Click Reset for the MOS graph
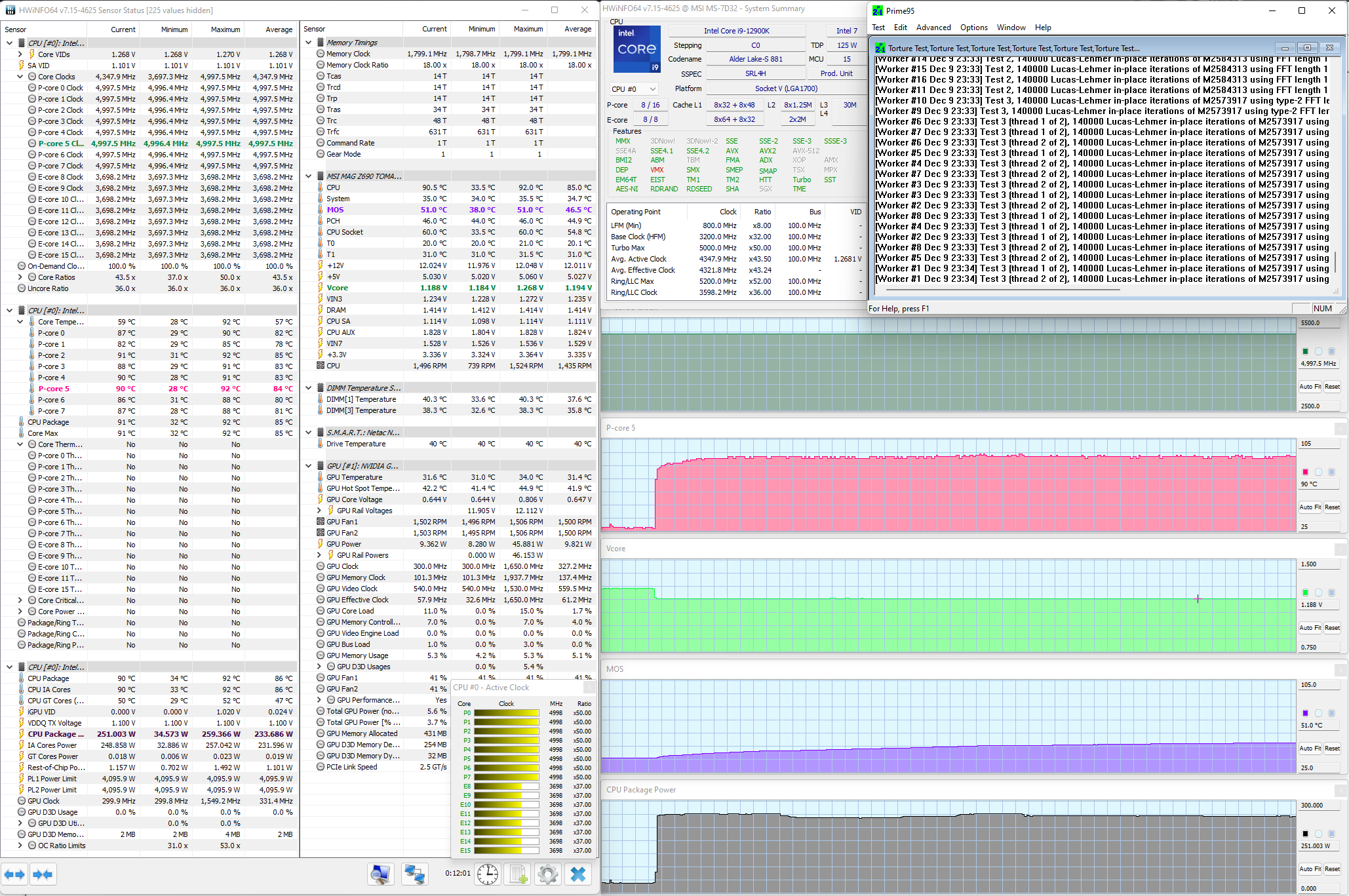This screenshot has height=896, width=1349. coord(1332,749)
